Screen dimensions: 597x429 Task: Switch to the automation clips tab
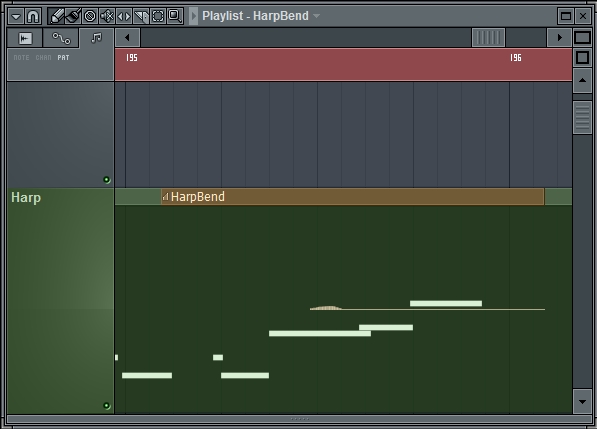[61, 38]
